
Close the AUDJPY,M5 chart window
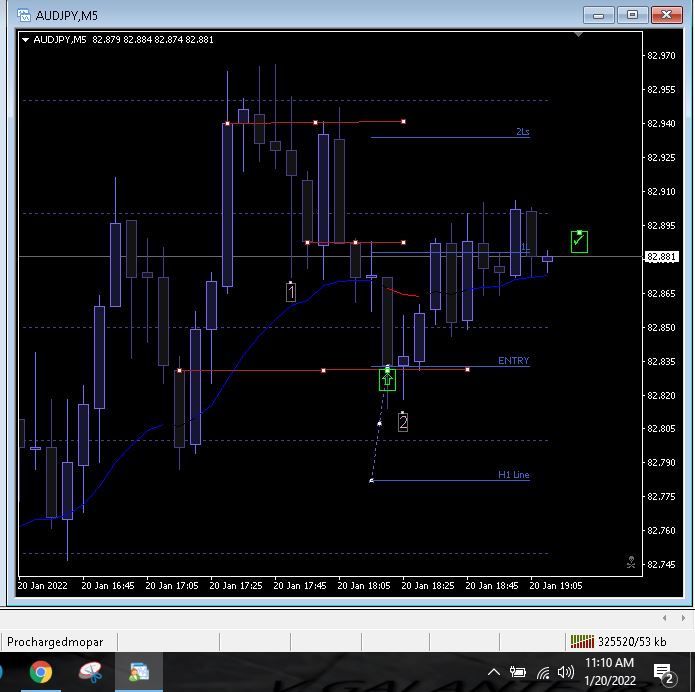(x=666, y=16)
